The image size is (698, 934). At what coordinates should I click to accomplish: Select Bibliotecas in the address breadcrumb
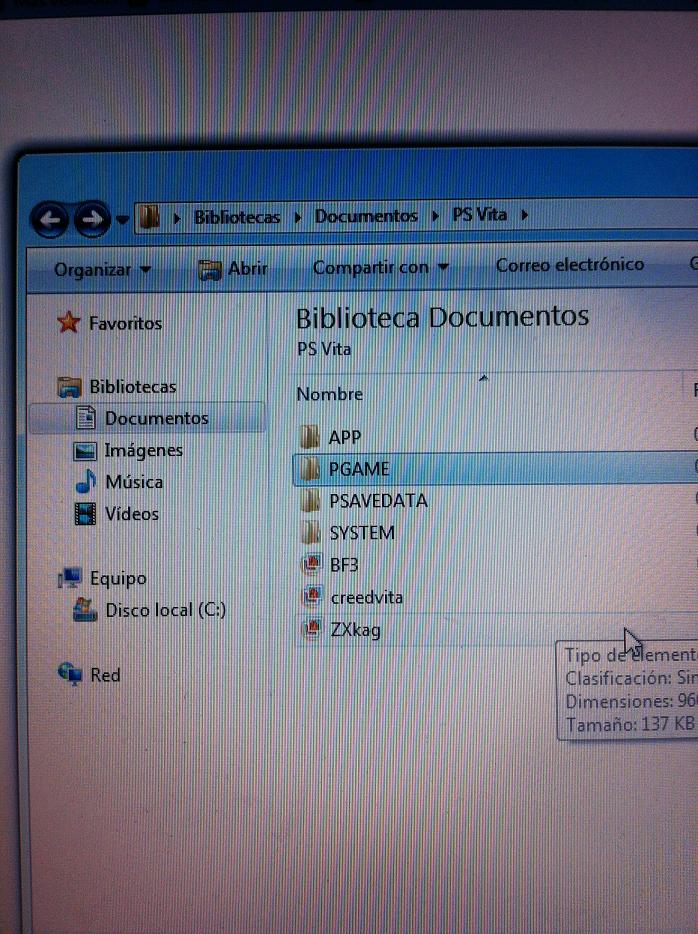(237, 217)
